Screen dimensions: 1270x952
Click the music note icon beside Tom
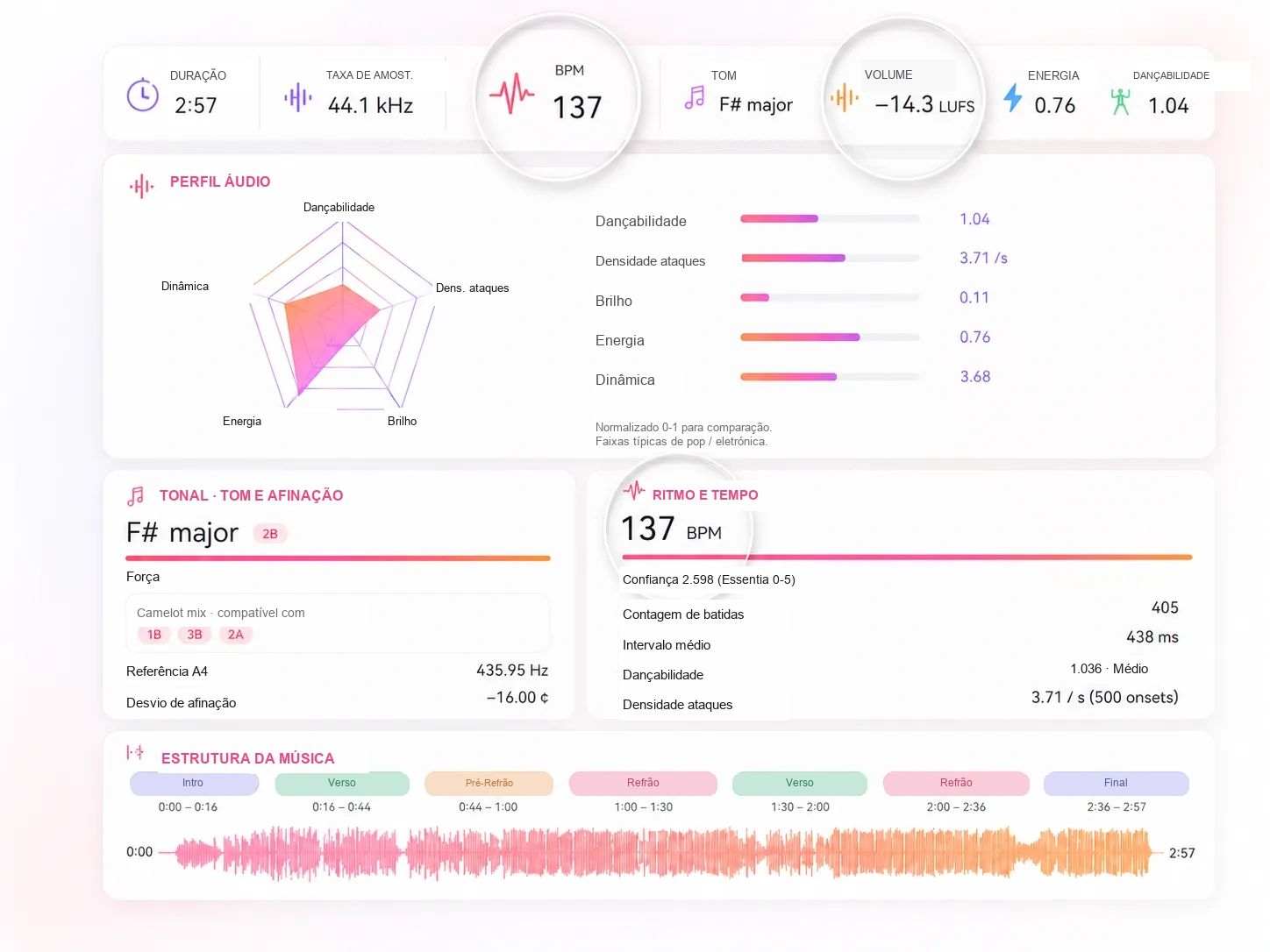click(x=695, y=97)
